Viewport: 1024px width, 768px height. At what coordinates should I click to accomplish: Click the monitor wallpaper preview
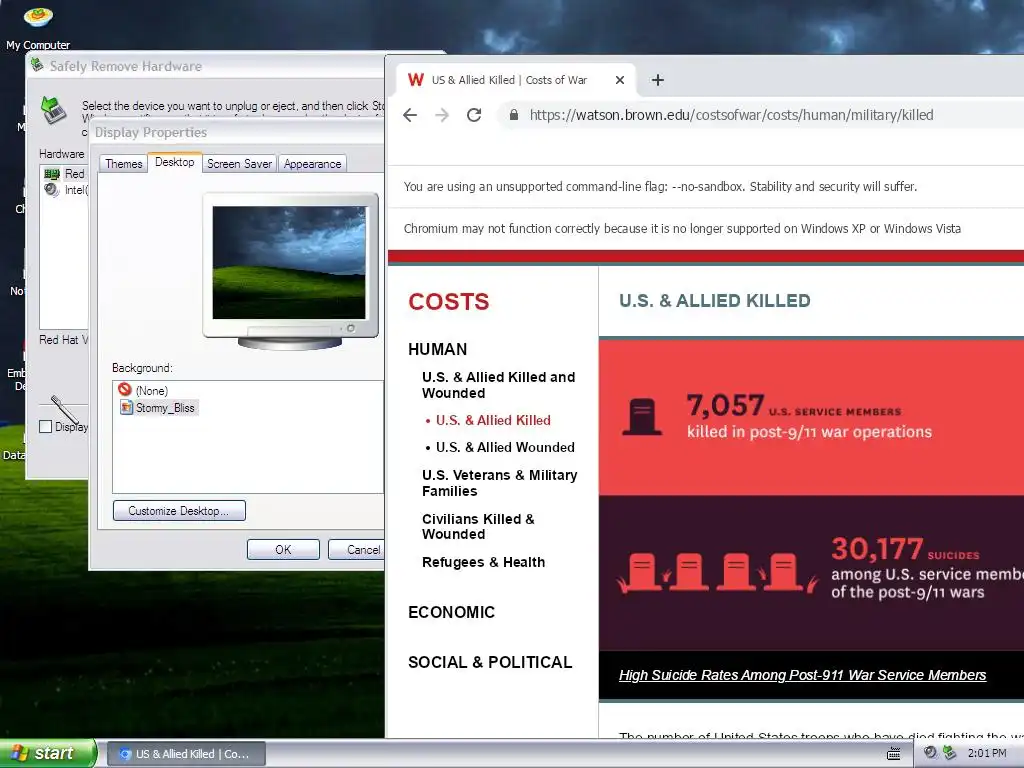[289, 263]
